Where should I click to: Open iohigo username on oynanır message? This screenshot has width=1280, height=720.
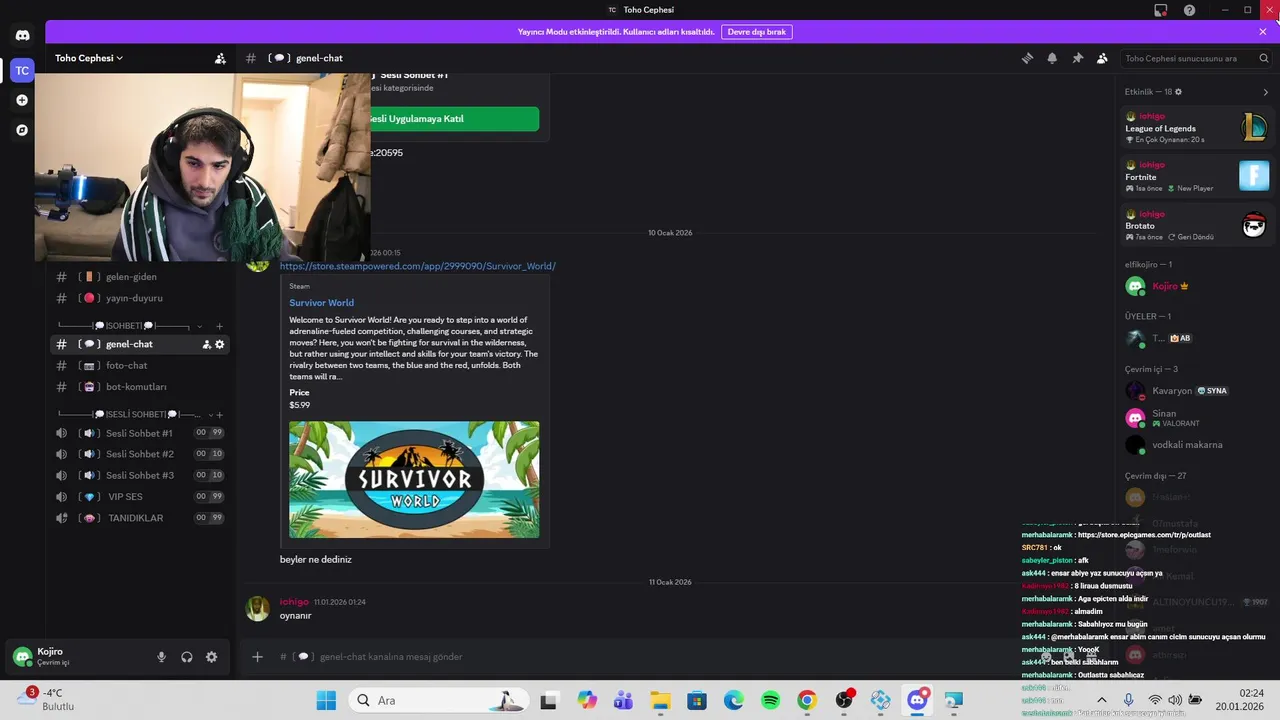coord(294,602)
